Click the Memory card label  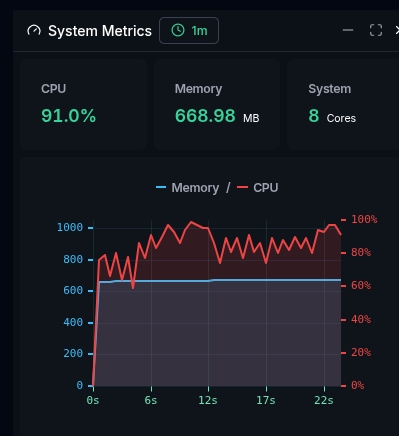point(198,89)
